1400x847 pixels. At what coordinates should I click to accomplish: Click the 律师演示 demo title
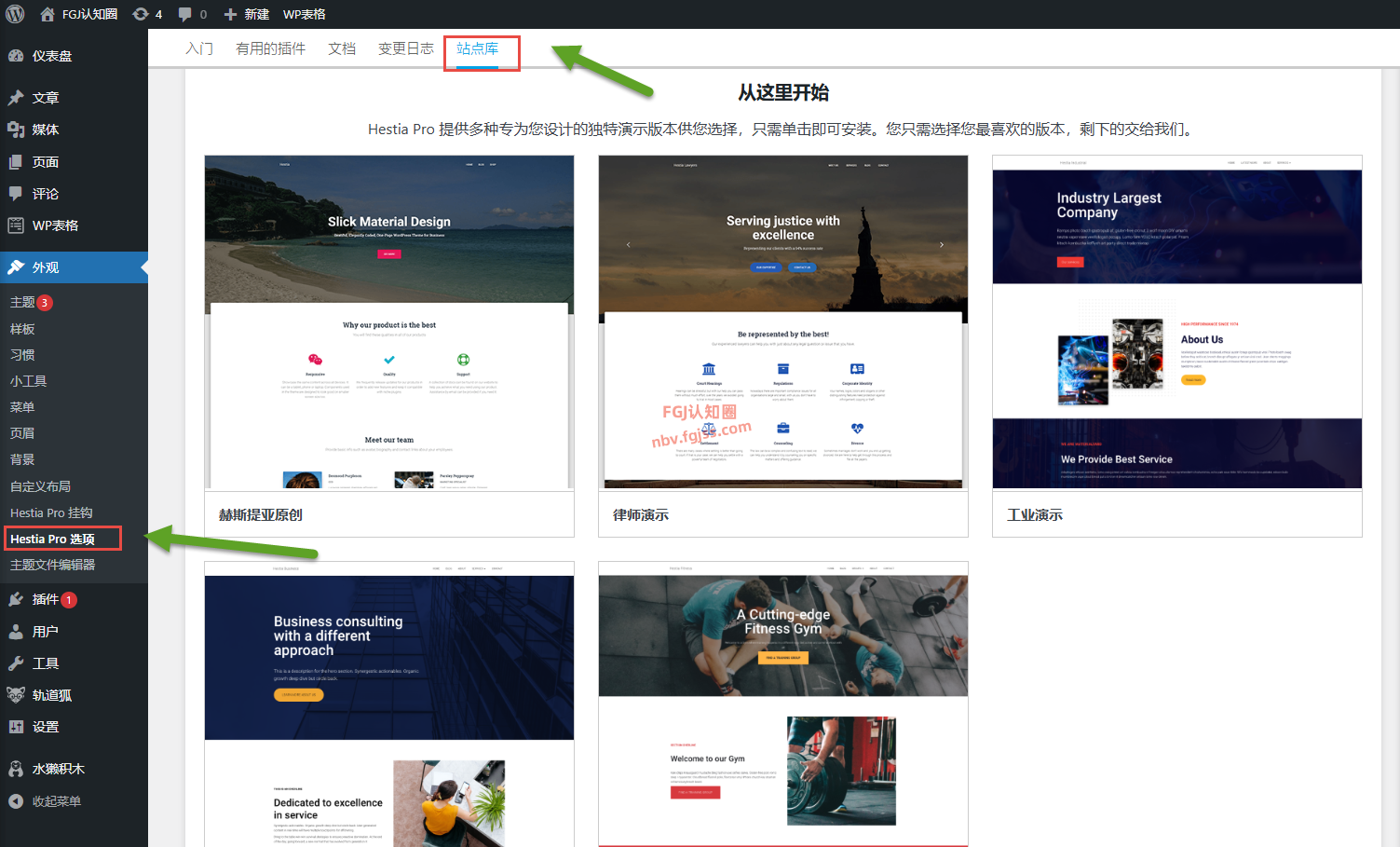point(641,514)
